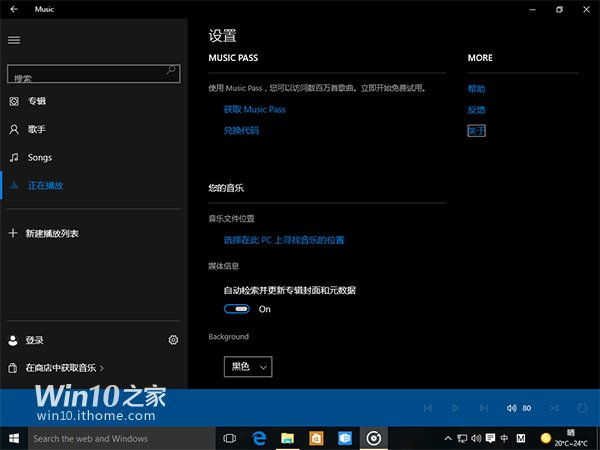
Task: Click the back arrow in title bar
Action: 14,9
